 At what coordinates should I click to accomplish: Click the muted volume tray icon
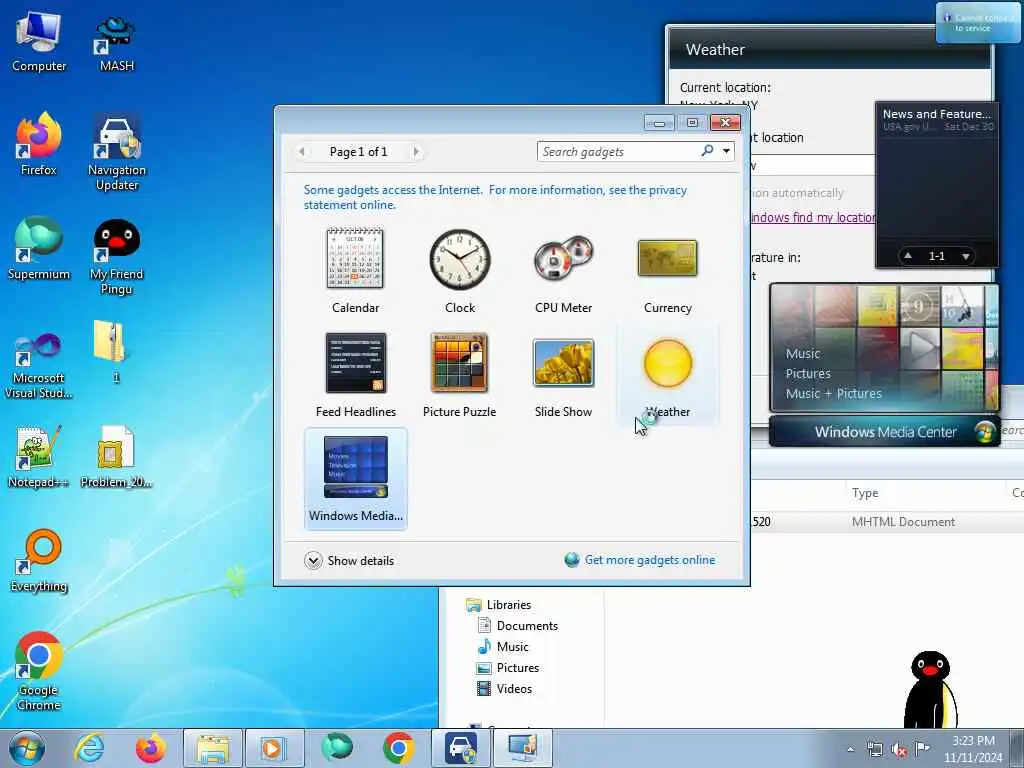click(x=899, y=750)
